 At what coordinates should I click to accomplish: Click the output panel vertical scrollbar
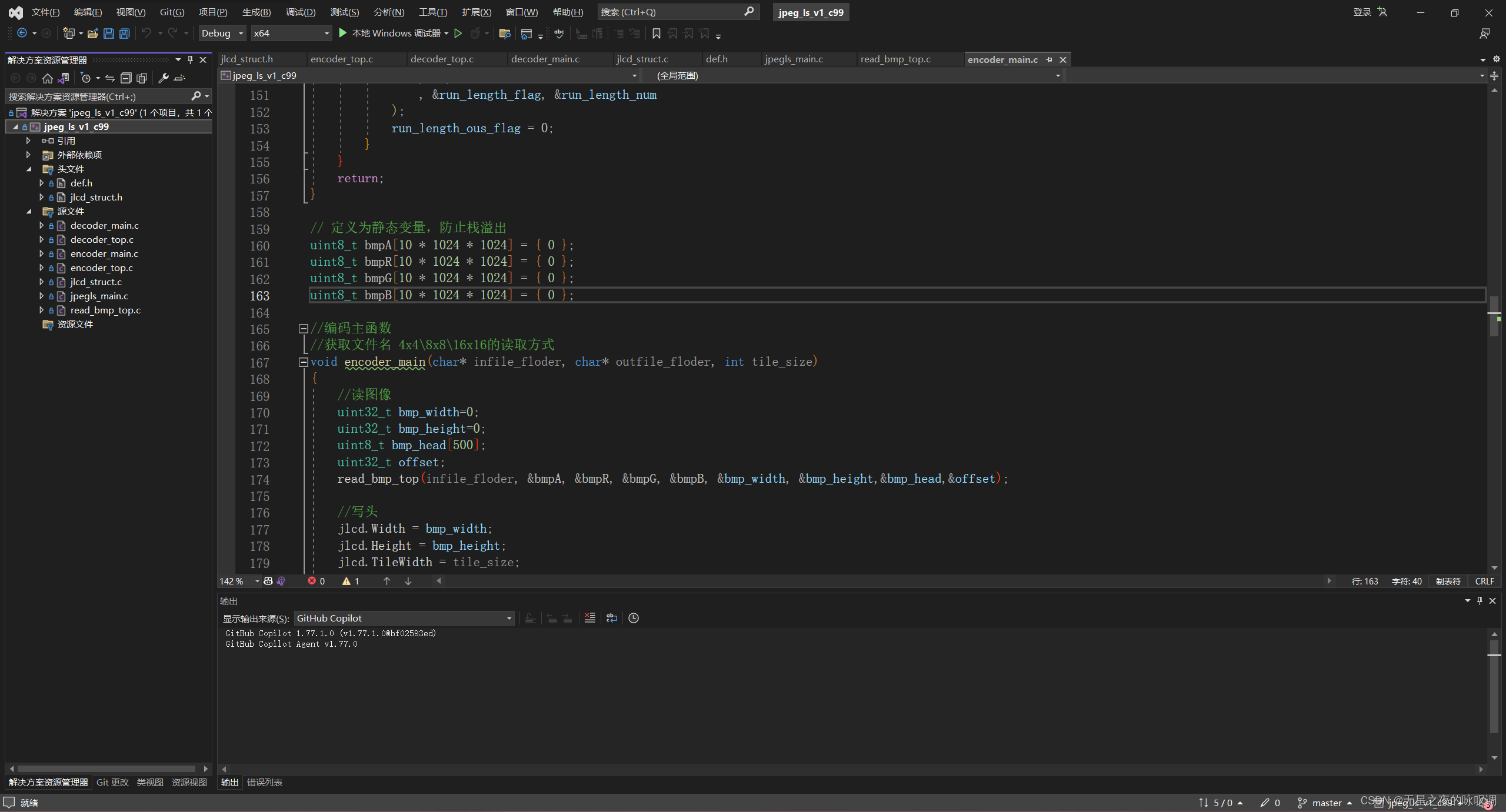point(1494,686)
